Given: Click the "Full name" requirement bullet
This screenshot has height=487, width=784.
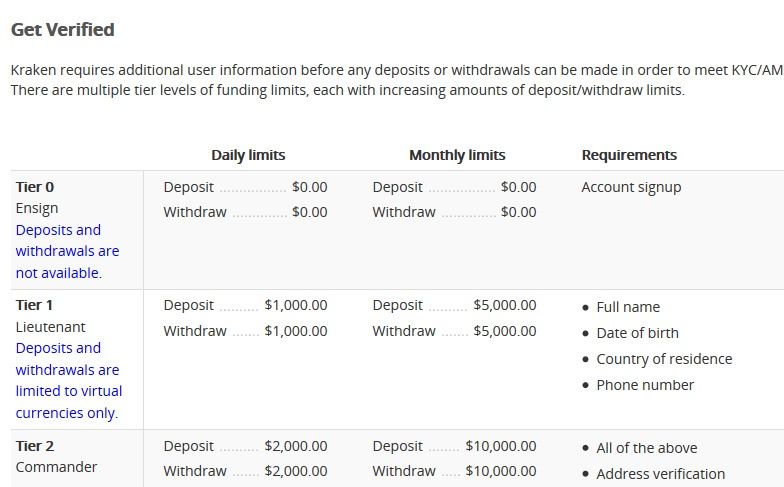Looking at the screenshot, I should tap(628, 307).
